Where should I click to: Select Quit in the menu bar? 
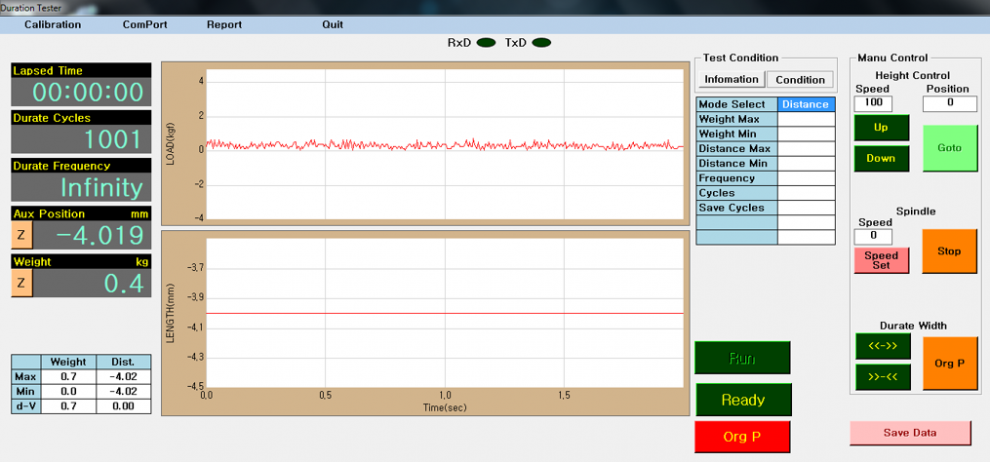click(x=333, y=25)
